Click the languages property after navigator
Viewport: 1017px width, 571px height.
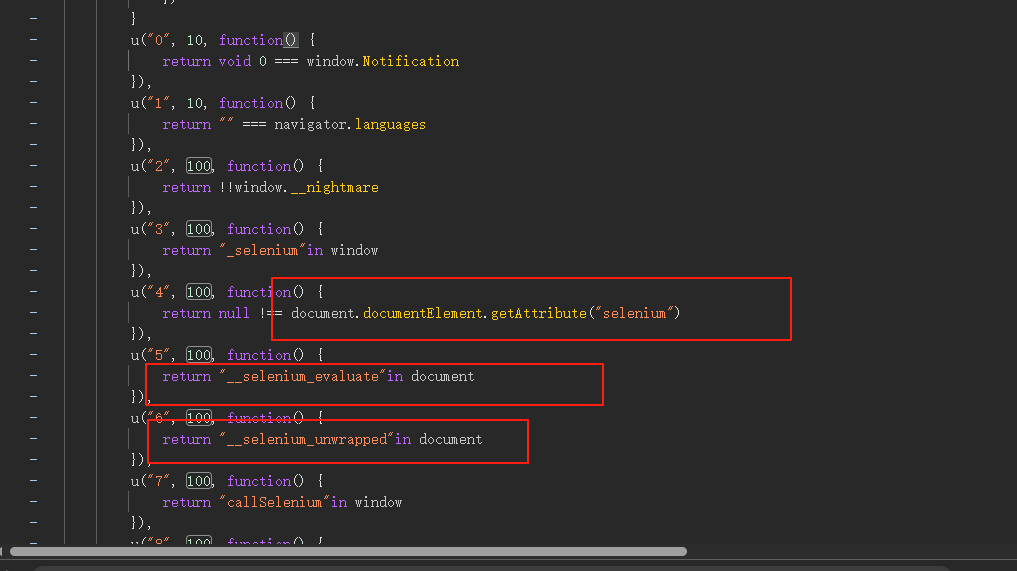point(390,124)
